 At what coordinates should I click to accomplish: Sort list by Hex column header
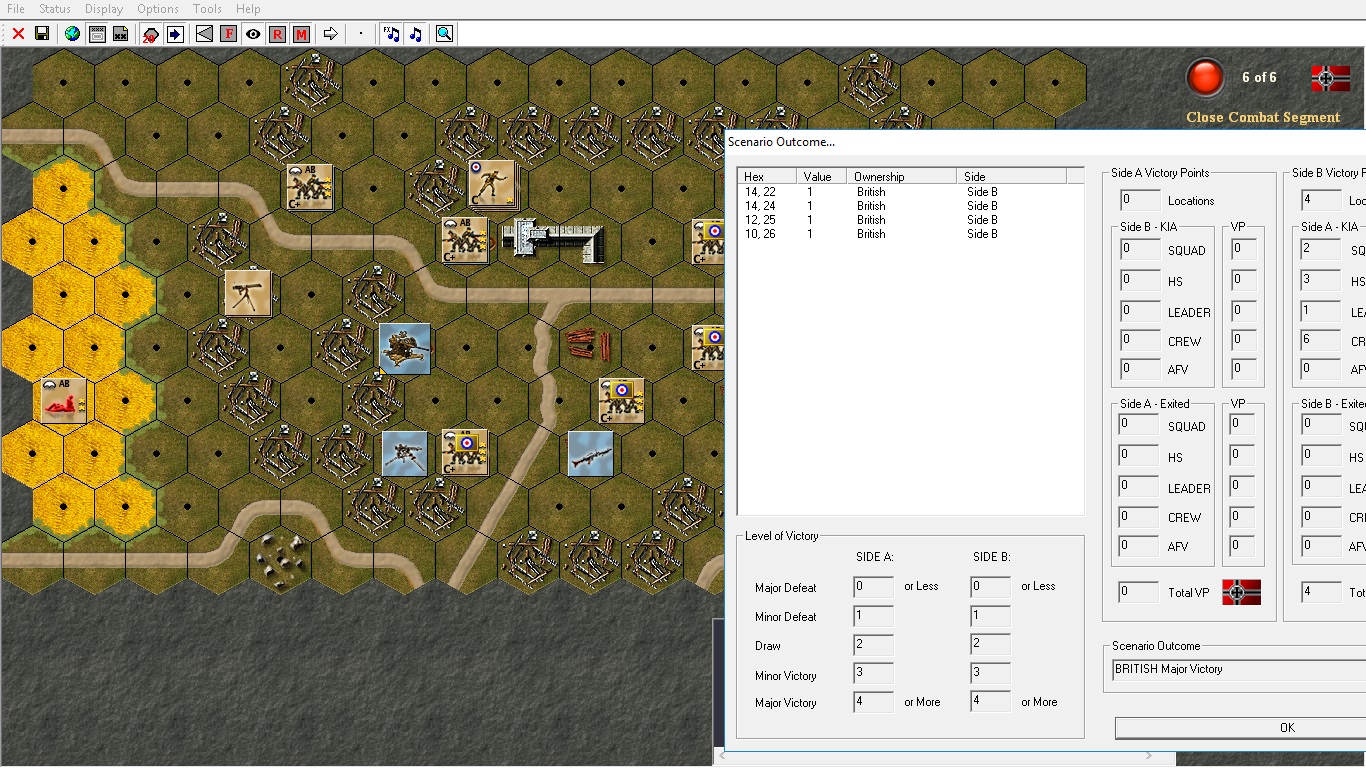point(767,177)
